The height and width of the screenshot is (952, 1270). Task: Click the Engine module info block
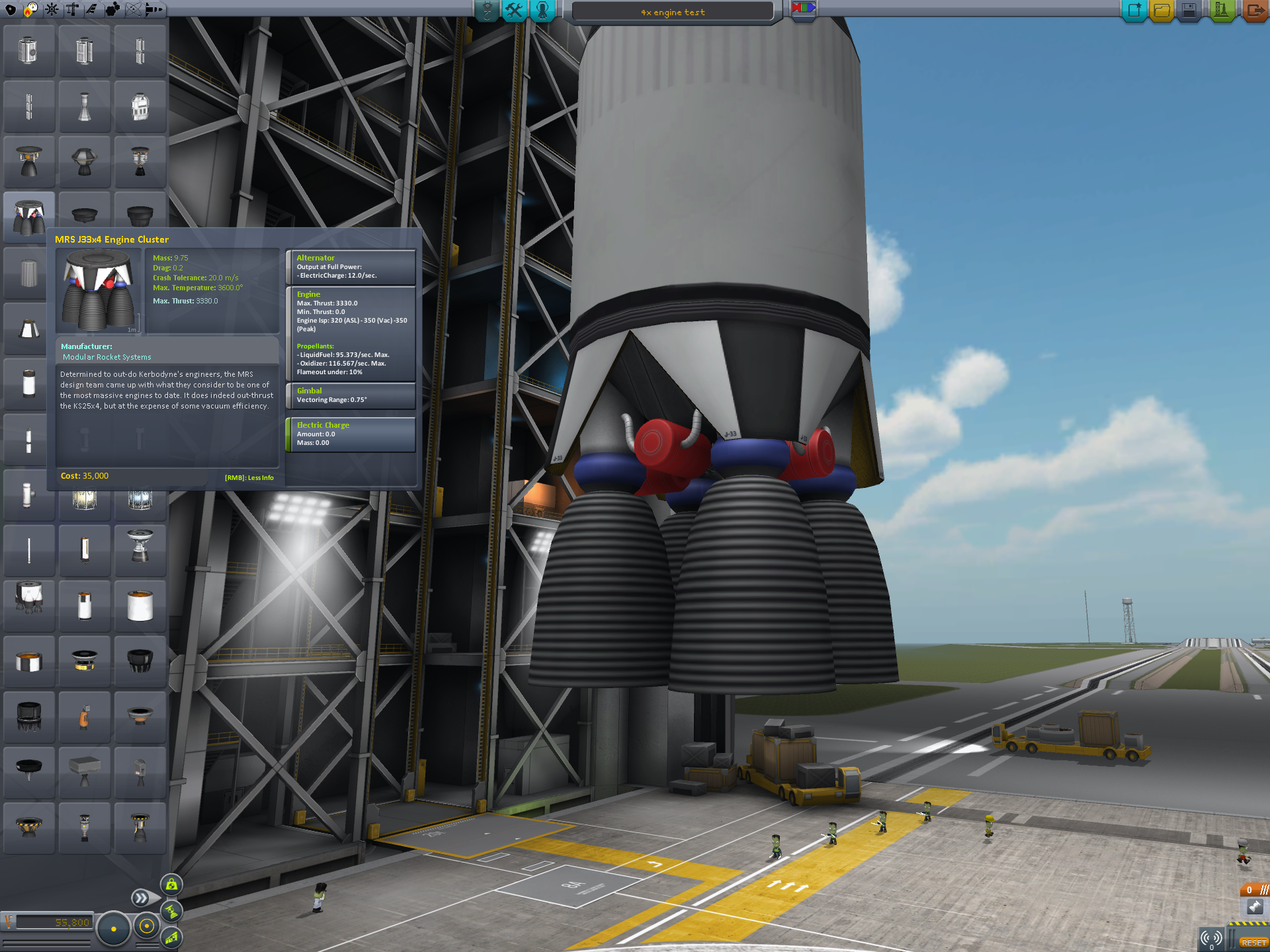pos(351,334)
